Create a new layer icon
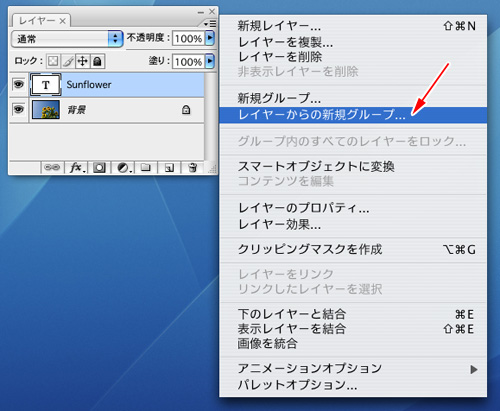Screen dimensions: 500x411 click(x=169, y=168)
